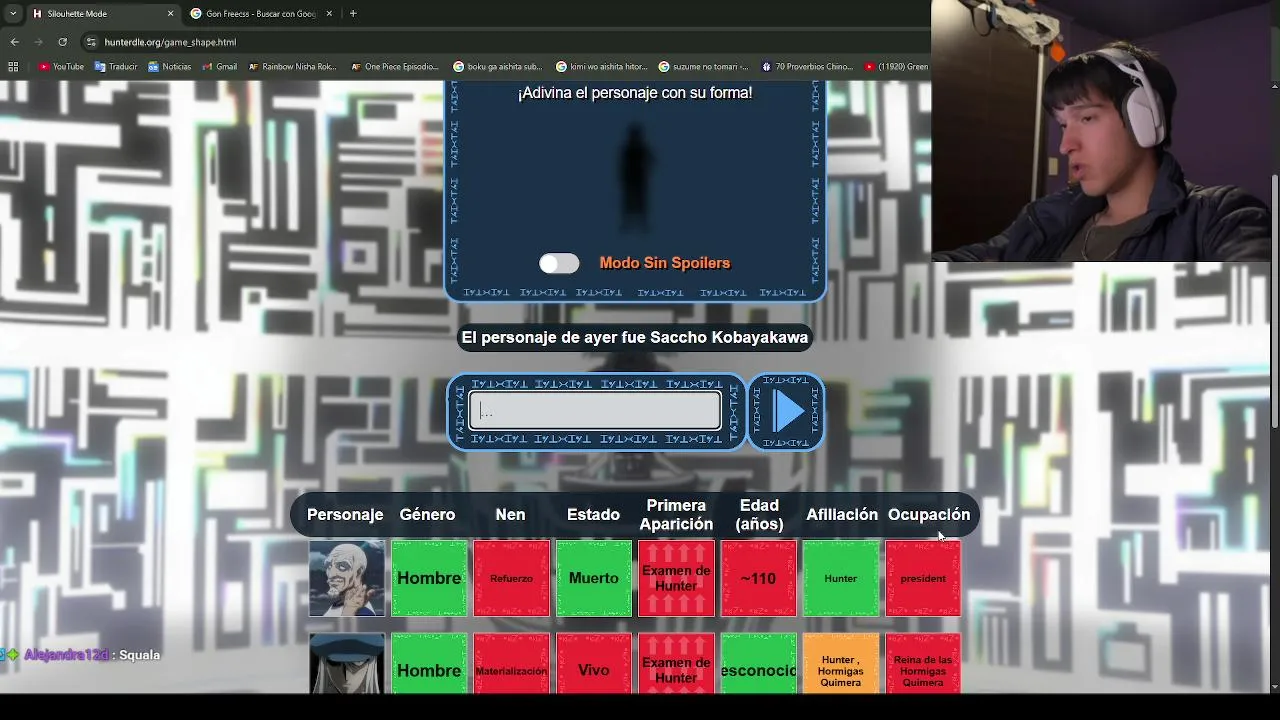1280x720 pixels.
Task: Click the Browser forward arrow
Action: click(x=38, y=42)
